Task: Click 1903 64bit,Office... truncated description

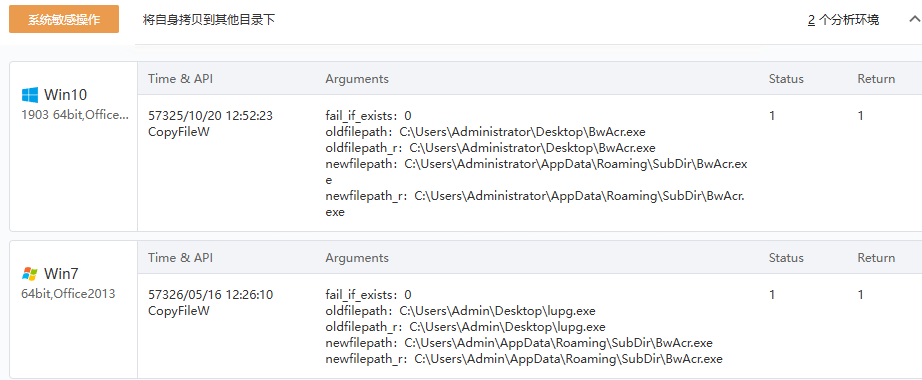Action: click(75, 115)
